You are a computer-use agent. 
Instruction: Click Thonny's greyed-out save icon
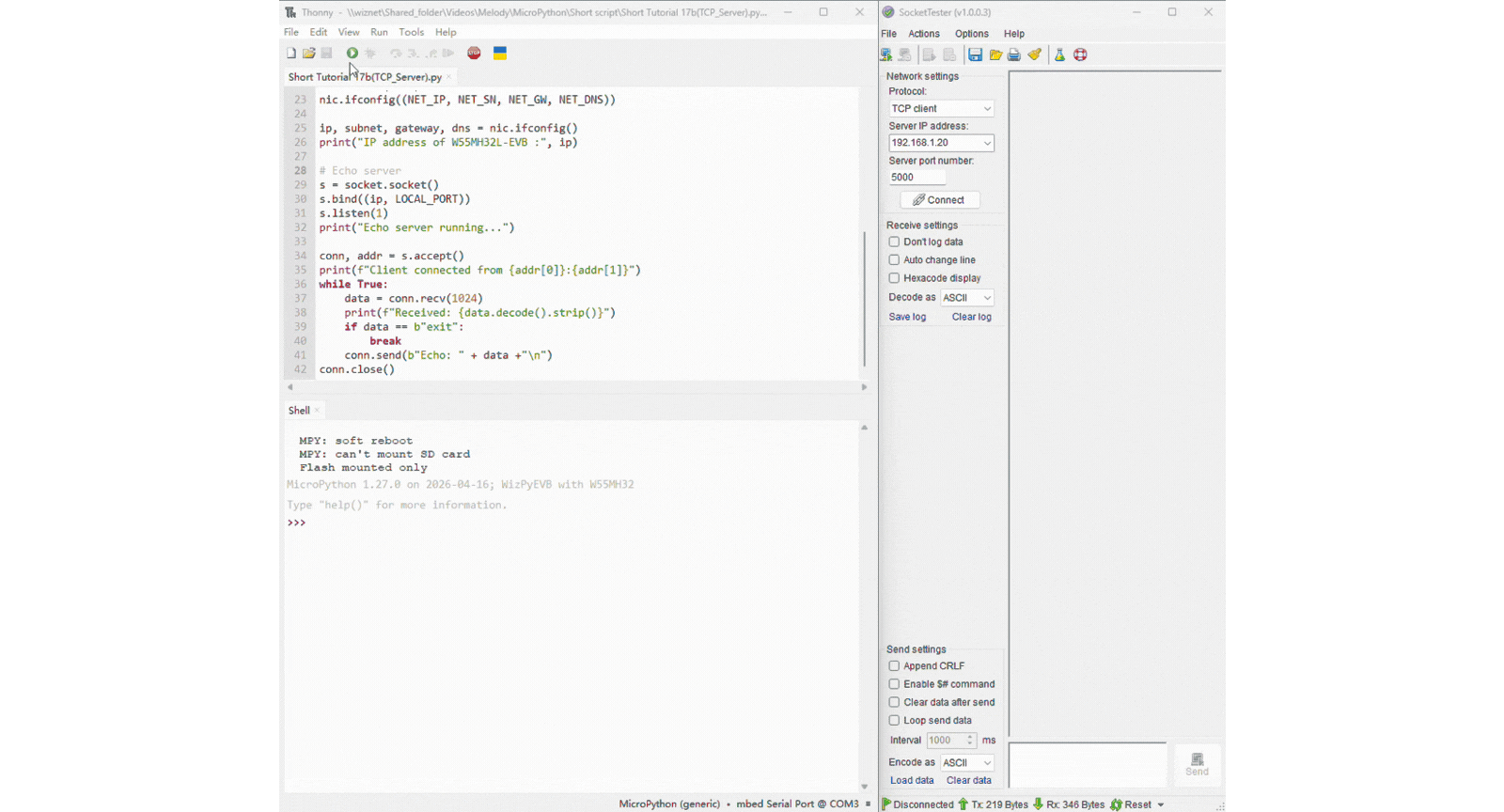coord(326,54)
